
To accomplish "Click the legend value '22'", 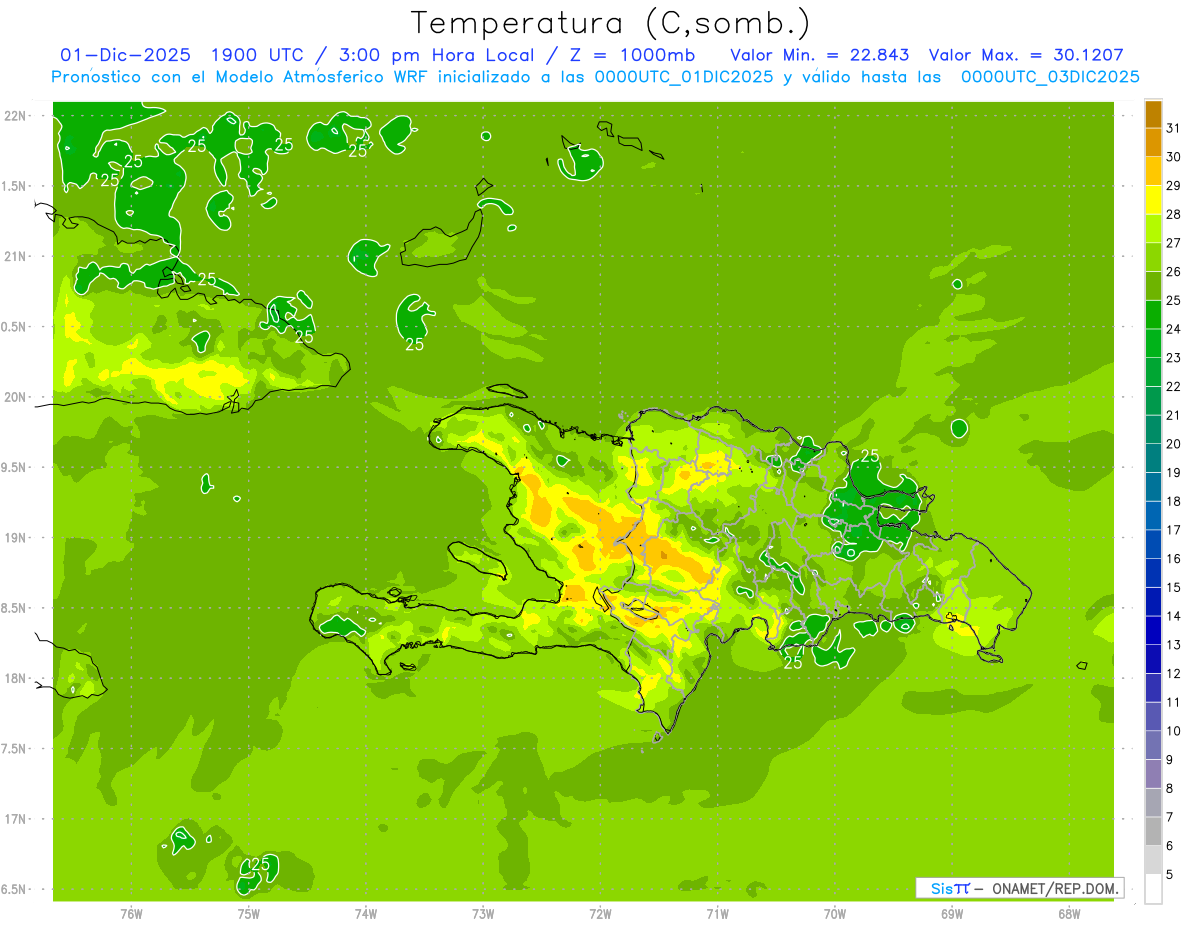I will point(1174,387).
